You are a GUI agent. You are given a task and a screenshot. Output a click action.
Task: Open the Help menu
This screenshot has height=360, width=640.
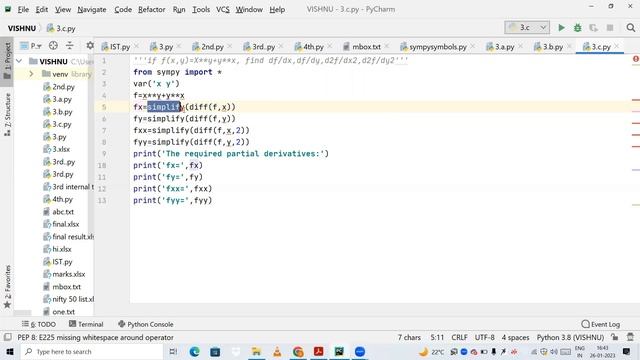(x=277, y=9)
